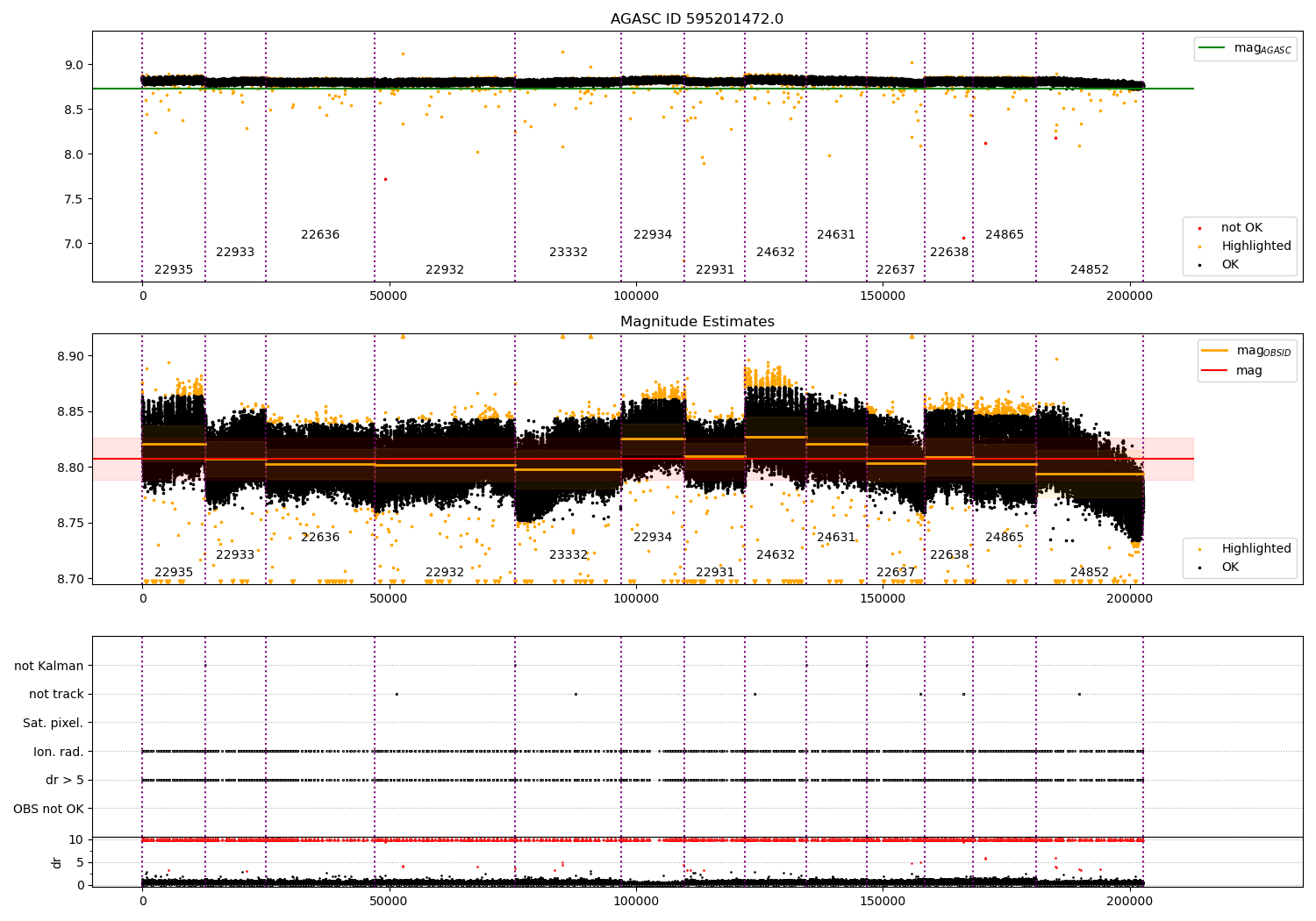Click OBSID label '24632' in the top plot
1316x921 pixels.
[776, 253]
